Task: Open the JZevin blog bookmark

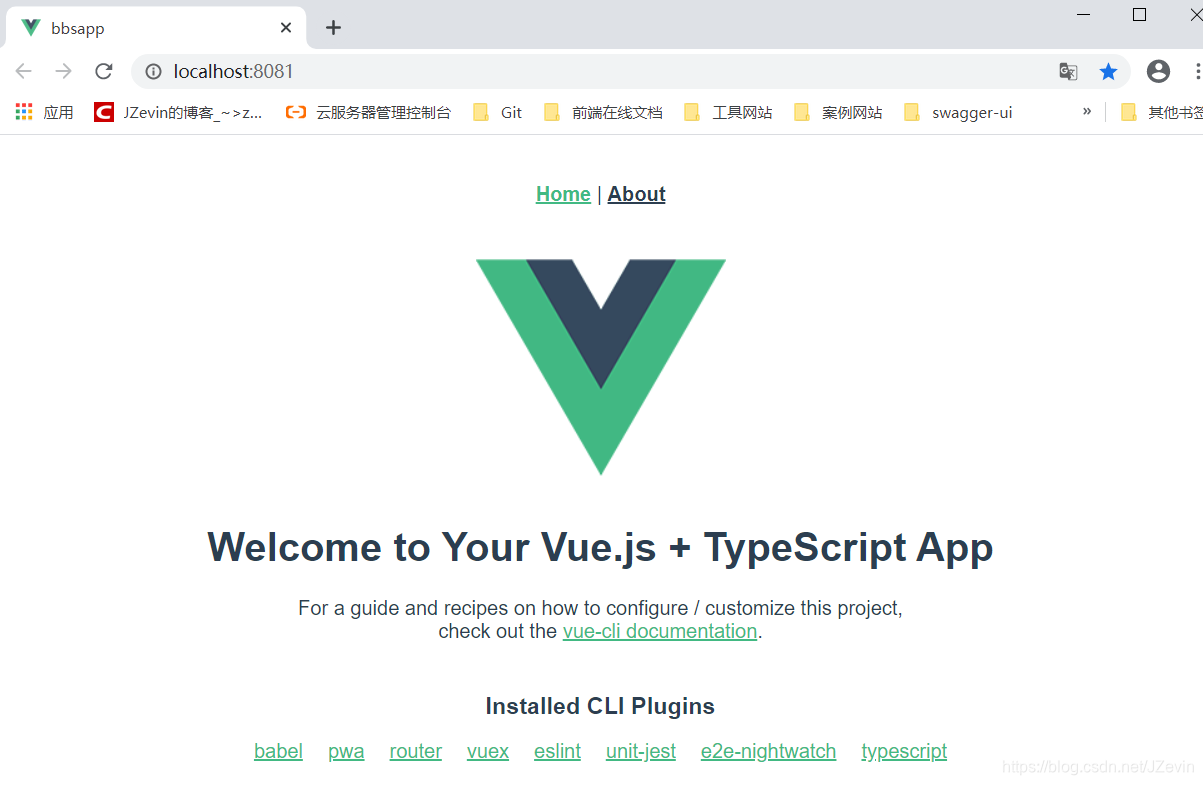Action: tap(178, 112)
